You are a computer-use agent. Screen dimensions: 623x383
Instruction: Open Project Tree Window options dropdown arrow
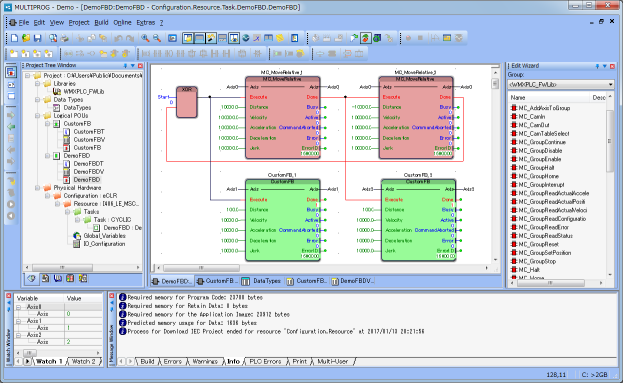[133, 66]
